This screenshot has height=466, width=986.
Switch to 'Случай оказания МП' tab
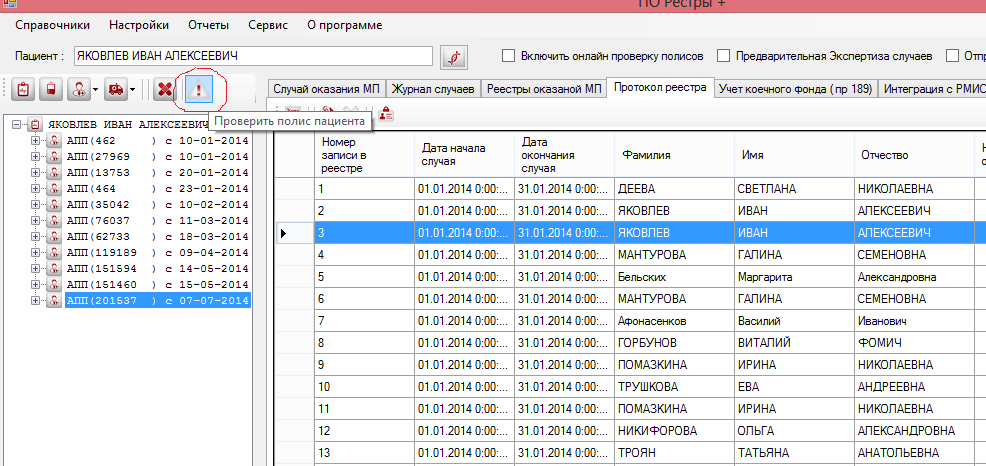[x=326, y=89]
